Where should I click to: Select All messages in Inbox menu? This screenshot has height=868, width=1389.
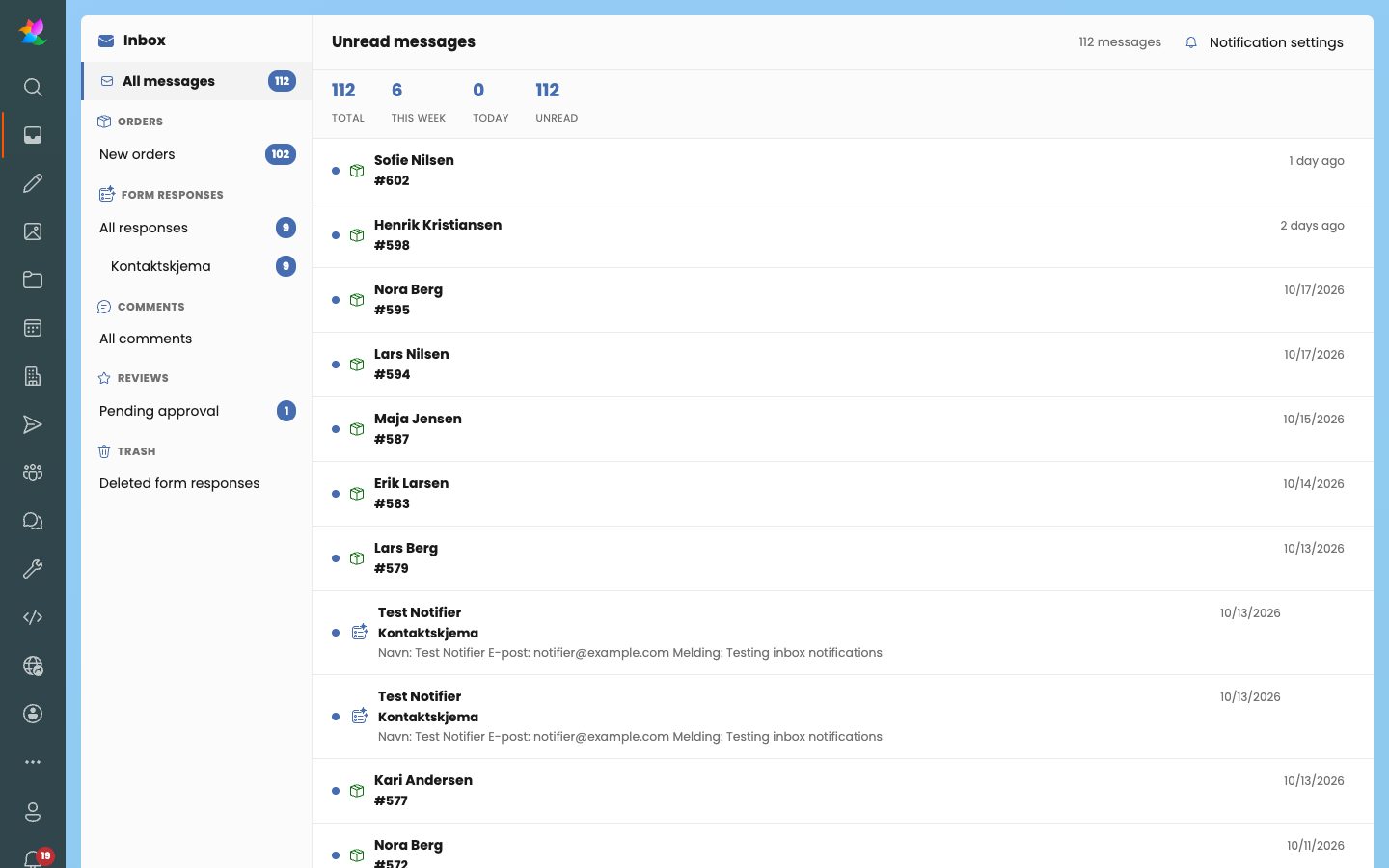197,81
